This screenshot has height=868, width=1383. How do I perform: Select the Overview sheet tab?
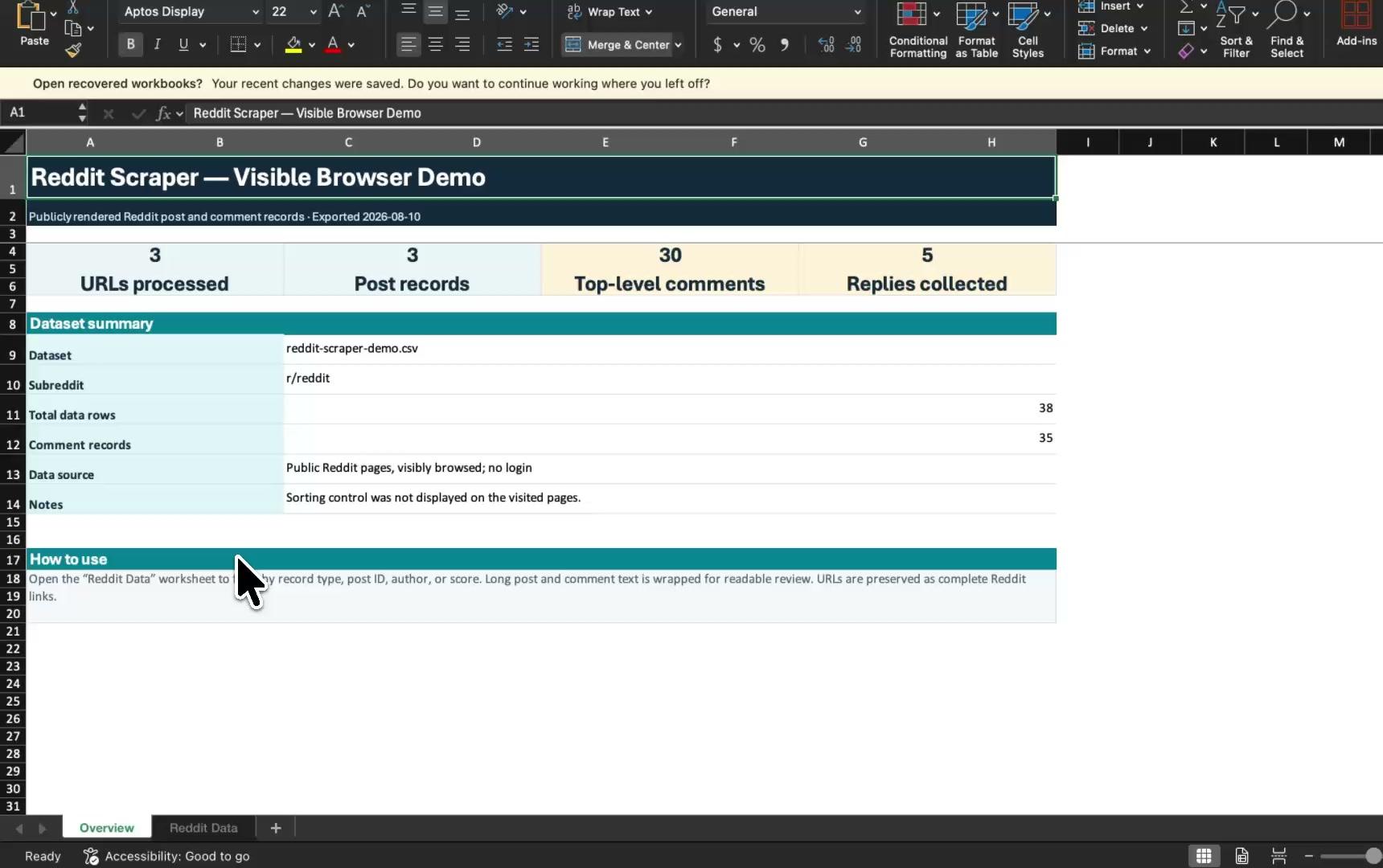click(x=107, y=828)
